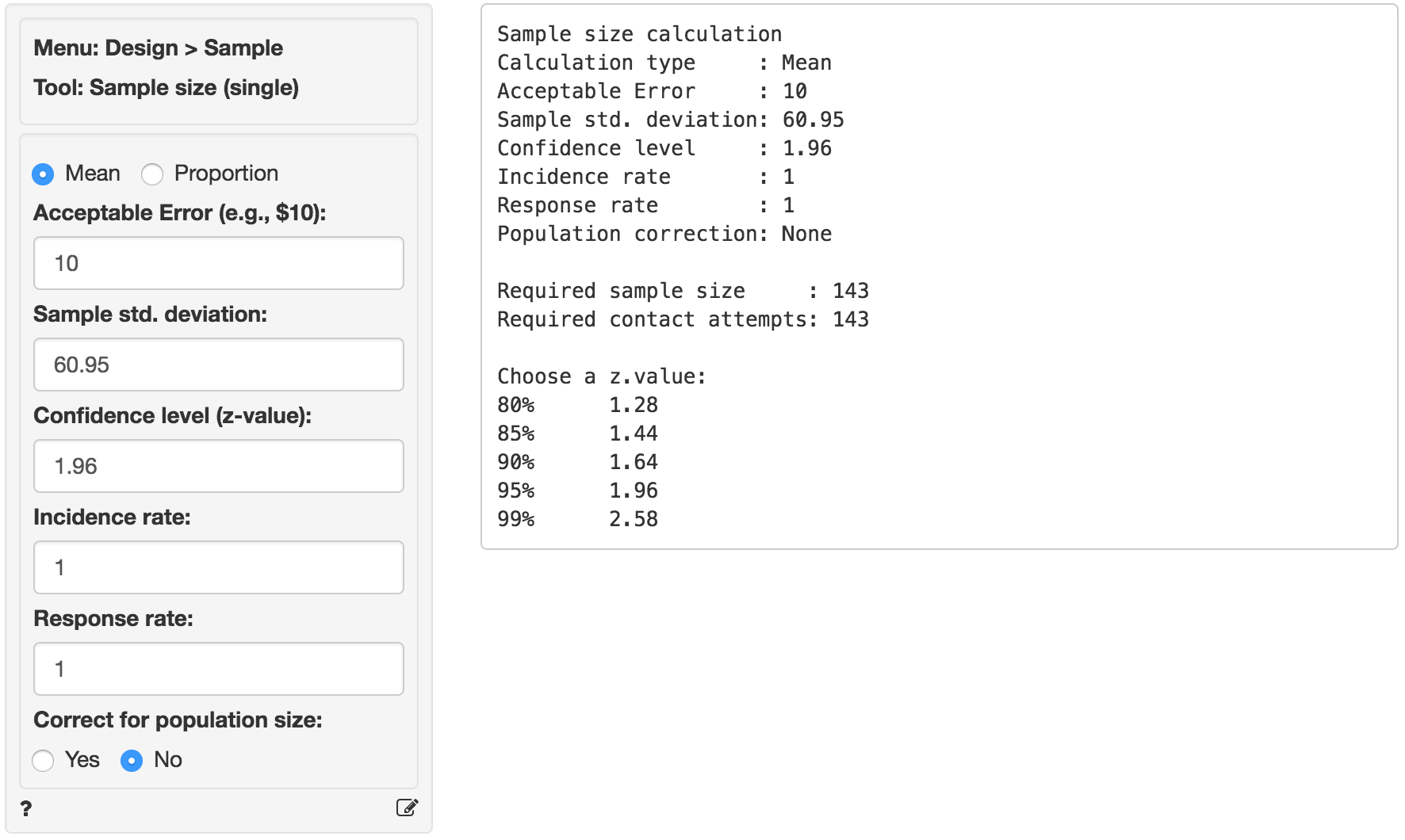1405x840 pixels.
Task: Click the Required sample size output line
Action: (682, 291)
